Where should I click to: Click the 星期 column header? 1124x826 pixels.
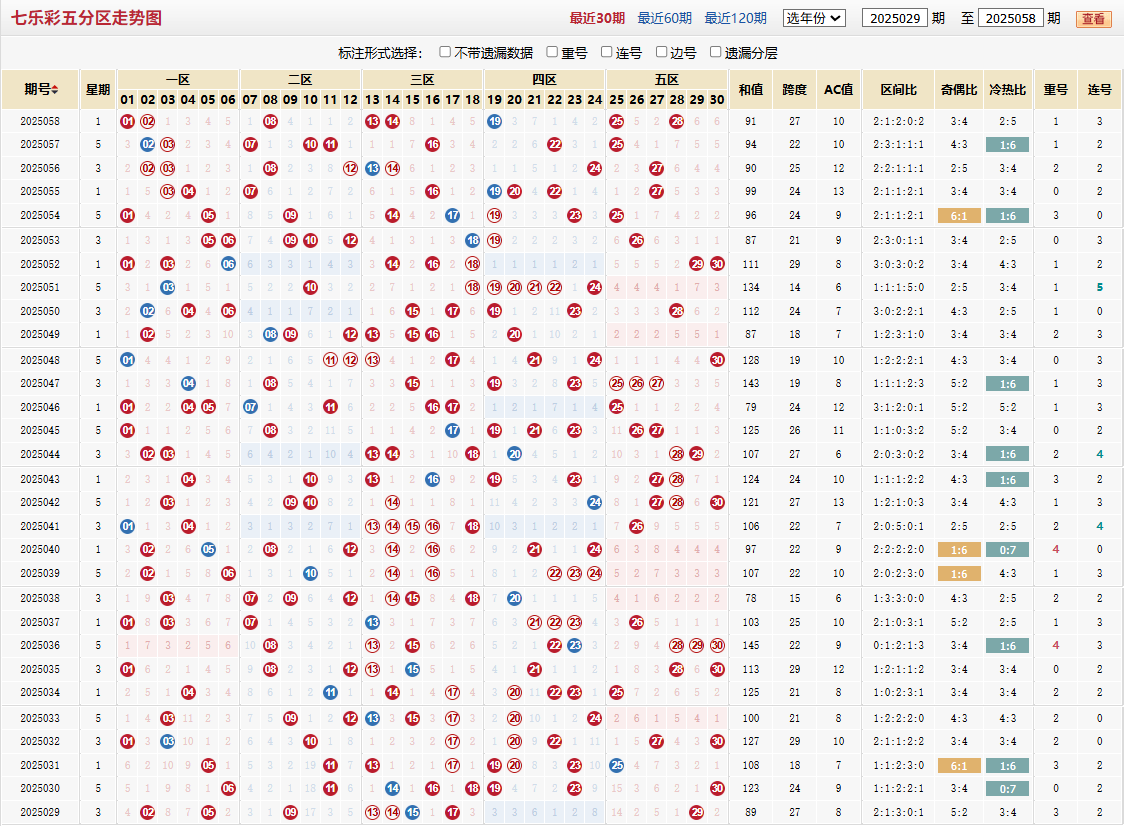(x=98, y=90)
